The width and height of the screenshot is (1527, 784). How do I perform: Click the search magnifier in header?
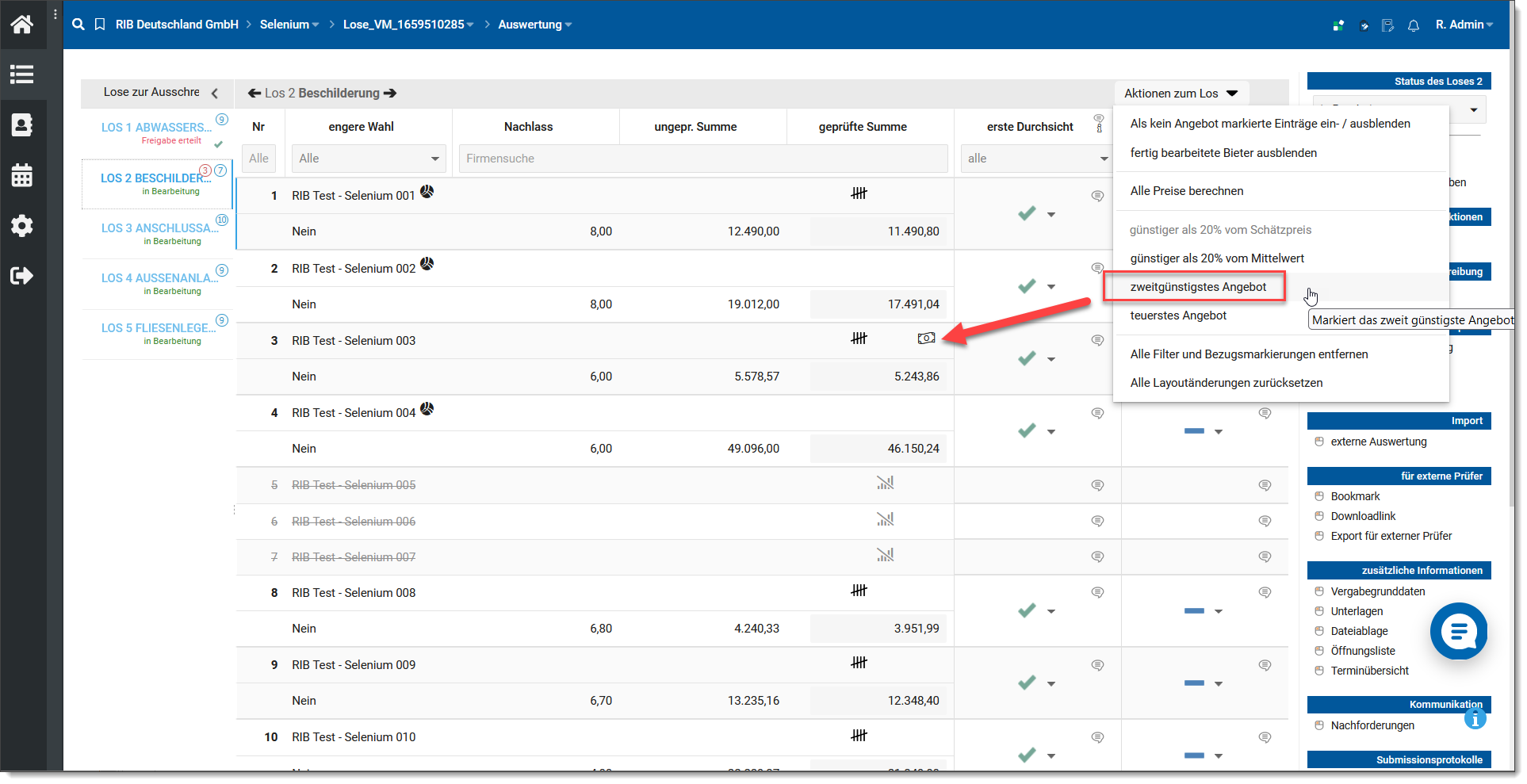(x=78, y=25)
